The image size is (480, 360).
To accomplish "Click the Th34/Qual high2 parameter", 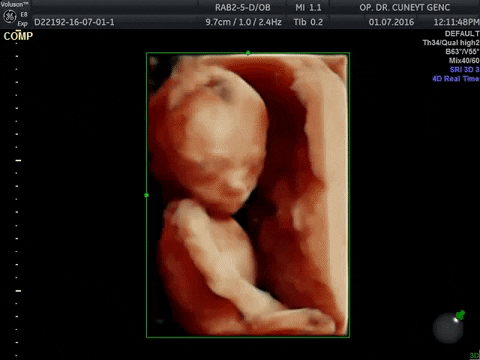I will (x=451, y=43).
